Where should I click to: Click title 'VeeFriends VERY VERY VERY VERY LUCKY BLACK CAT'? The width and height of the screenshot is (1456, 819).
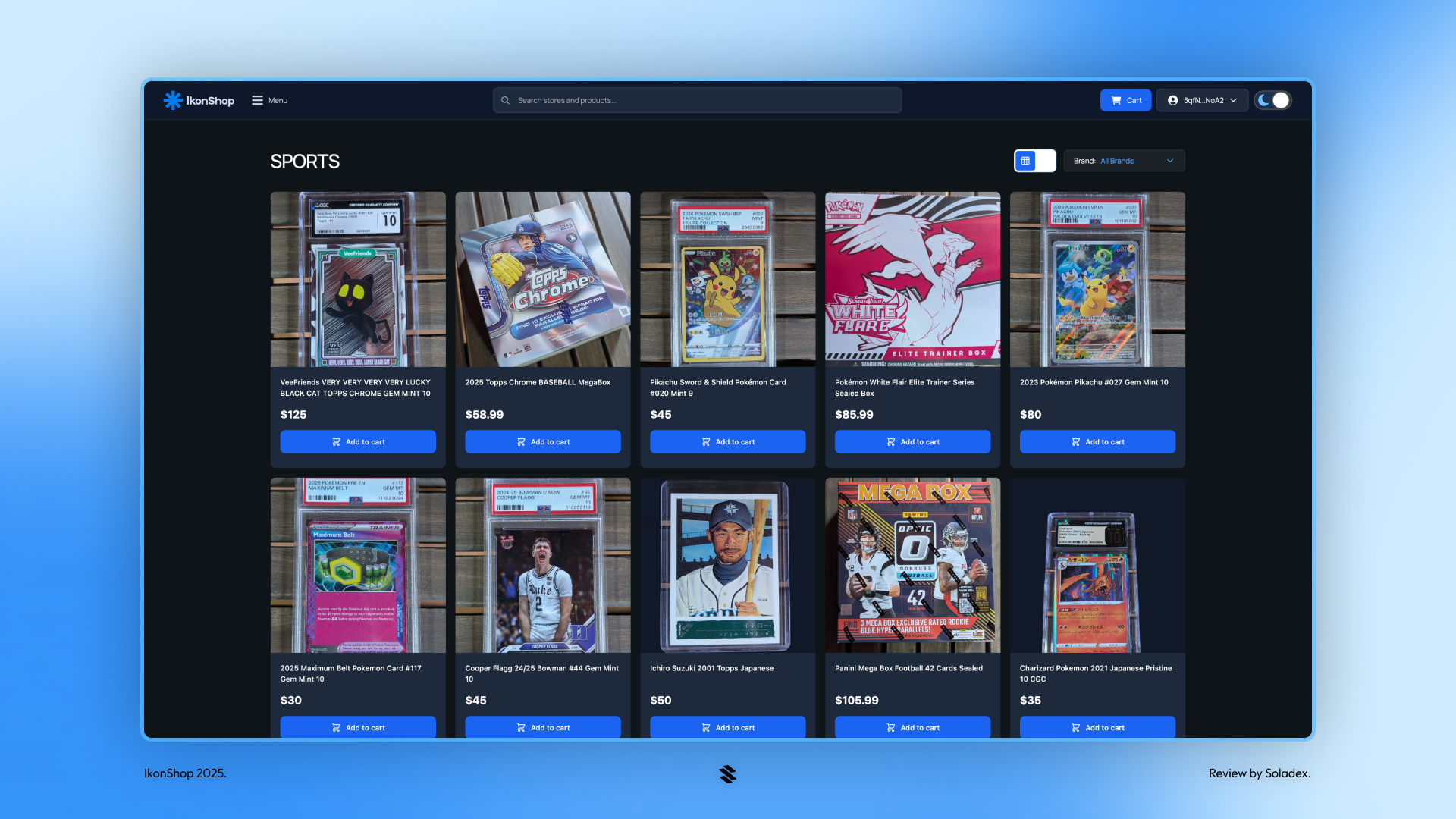pyautogui.click(x=356, y=388)
